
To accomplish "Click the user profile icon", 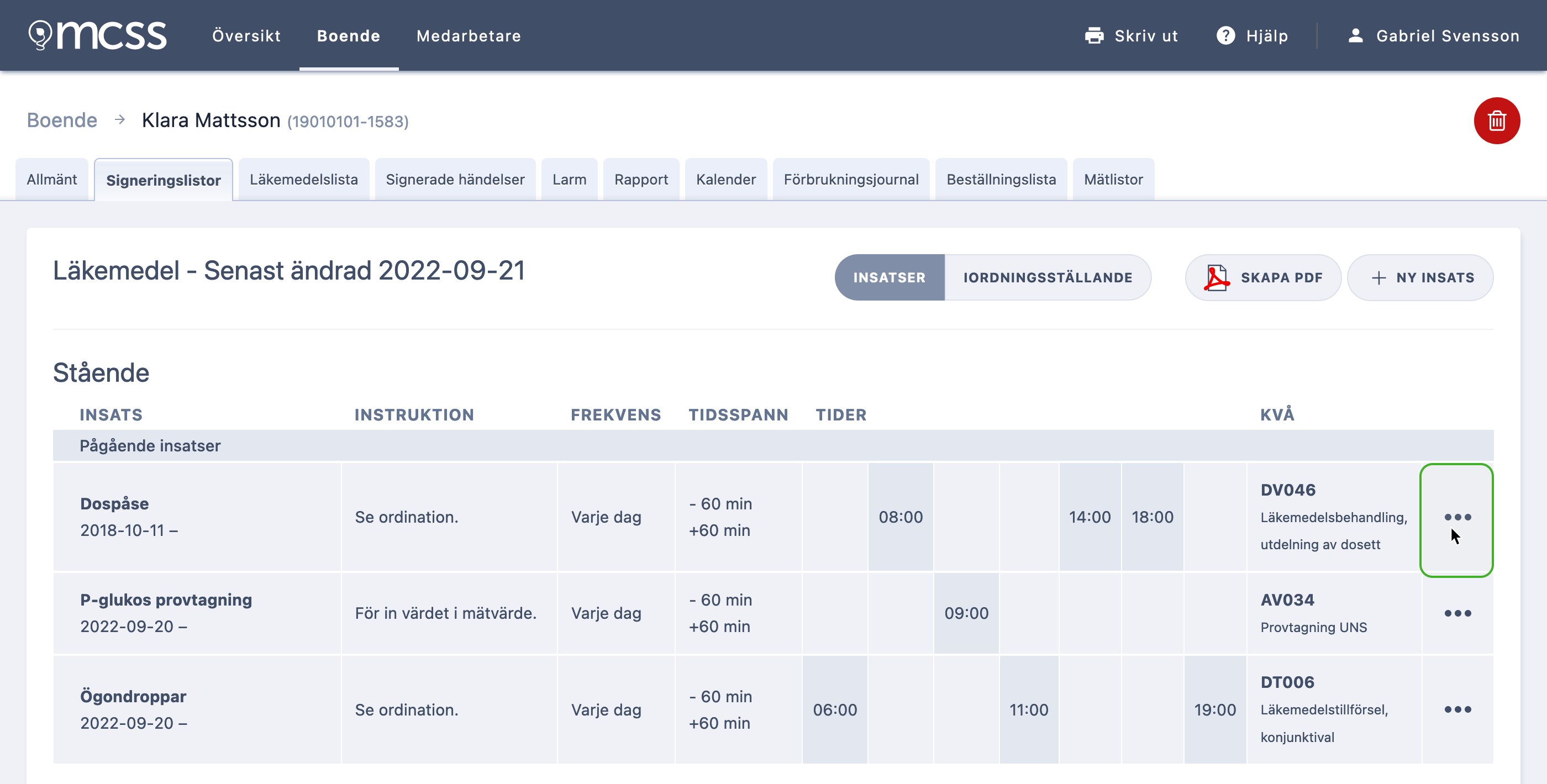I will pos(1355,36).
